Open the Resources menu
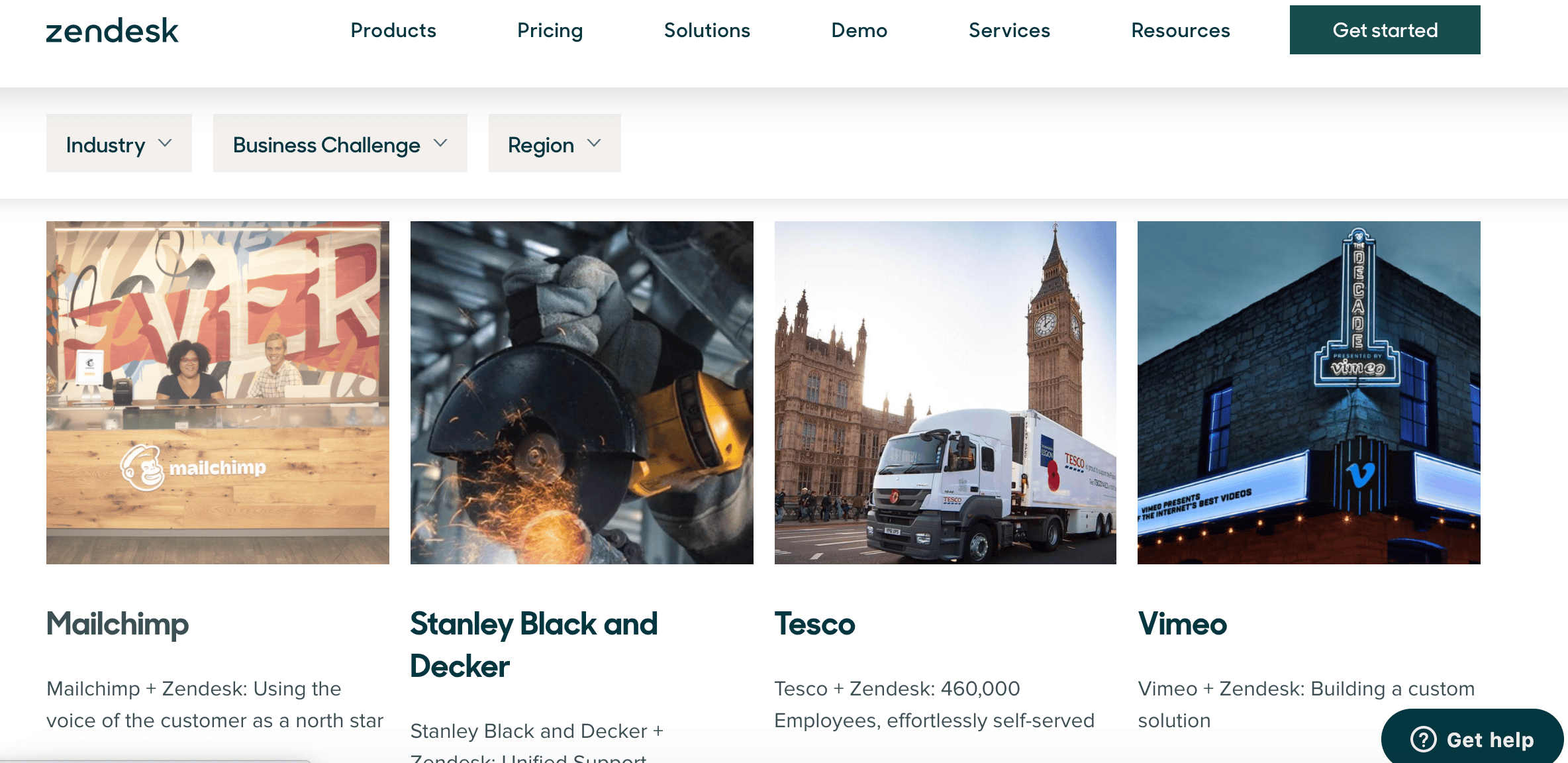This screenshot has width=1568, height=763. (1181, 30)
